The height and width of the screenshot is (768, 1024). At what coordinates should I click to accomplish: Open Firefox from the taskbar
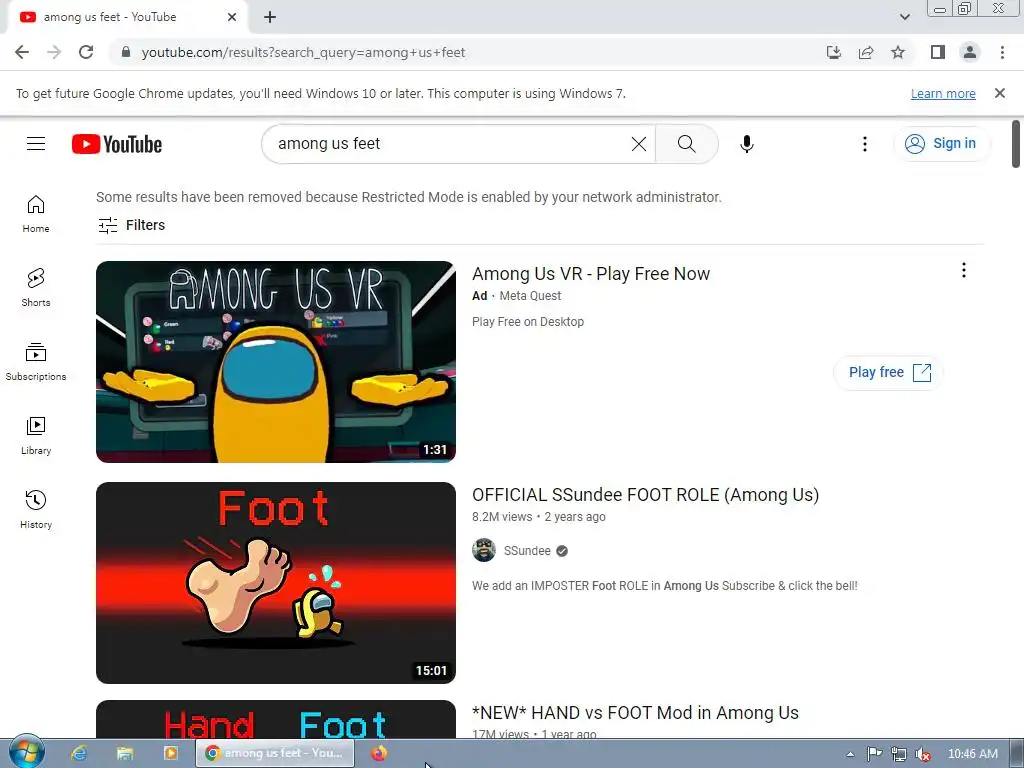(x=379, y=753)
